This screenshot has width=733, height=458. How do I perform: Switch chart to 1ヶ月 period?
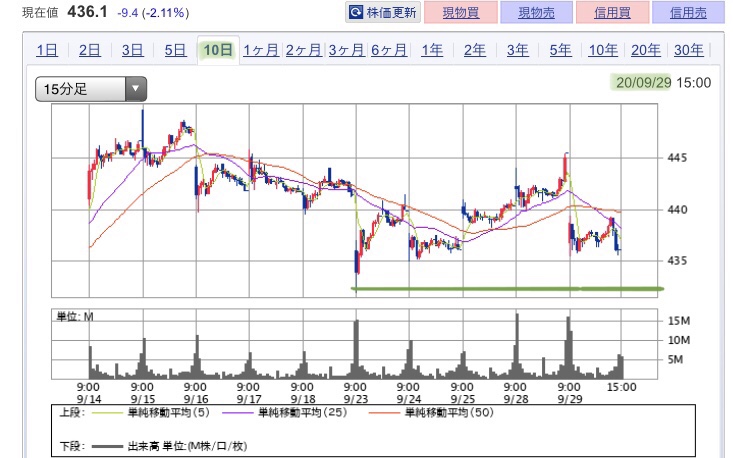[261, 50]
